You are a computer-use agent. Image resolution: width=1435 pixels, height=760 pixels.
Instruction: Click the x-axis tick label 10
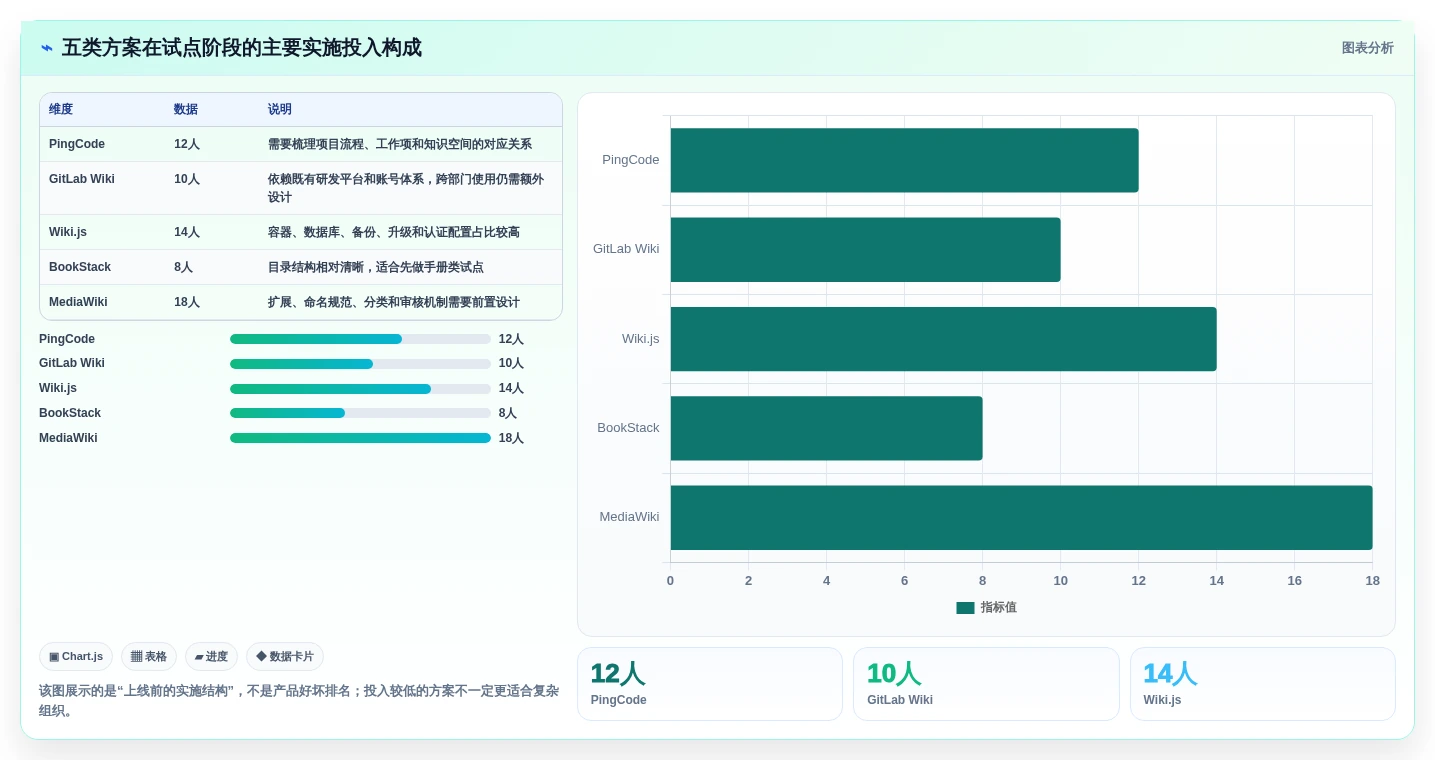[1060, 581]
